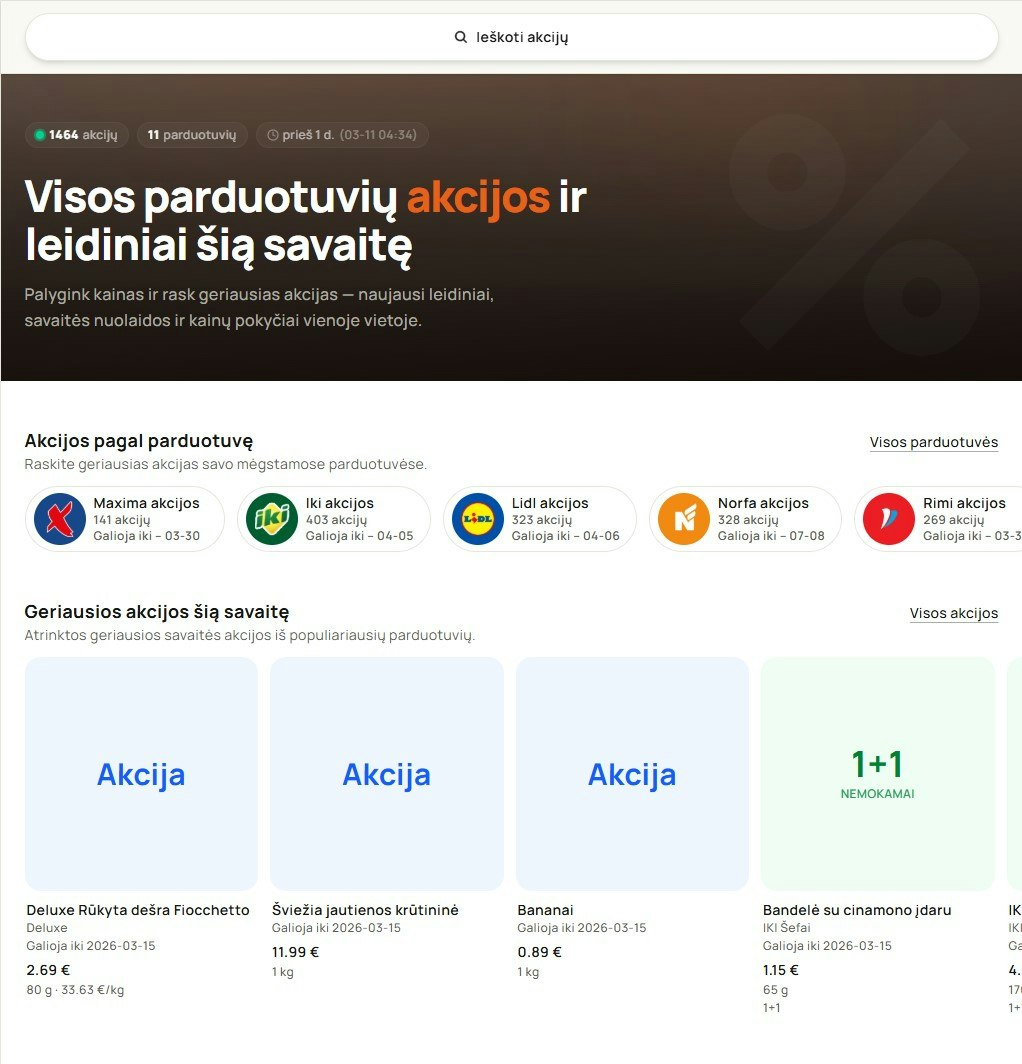Click the Maxima store logo
Image resolution: width=1022 pixels, height=1064 pixels.
click(x=60, y=519)
